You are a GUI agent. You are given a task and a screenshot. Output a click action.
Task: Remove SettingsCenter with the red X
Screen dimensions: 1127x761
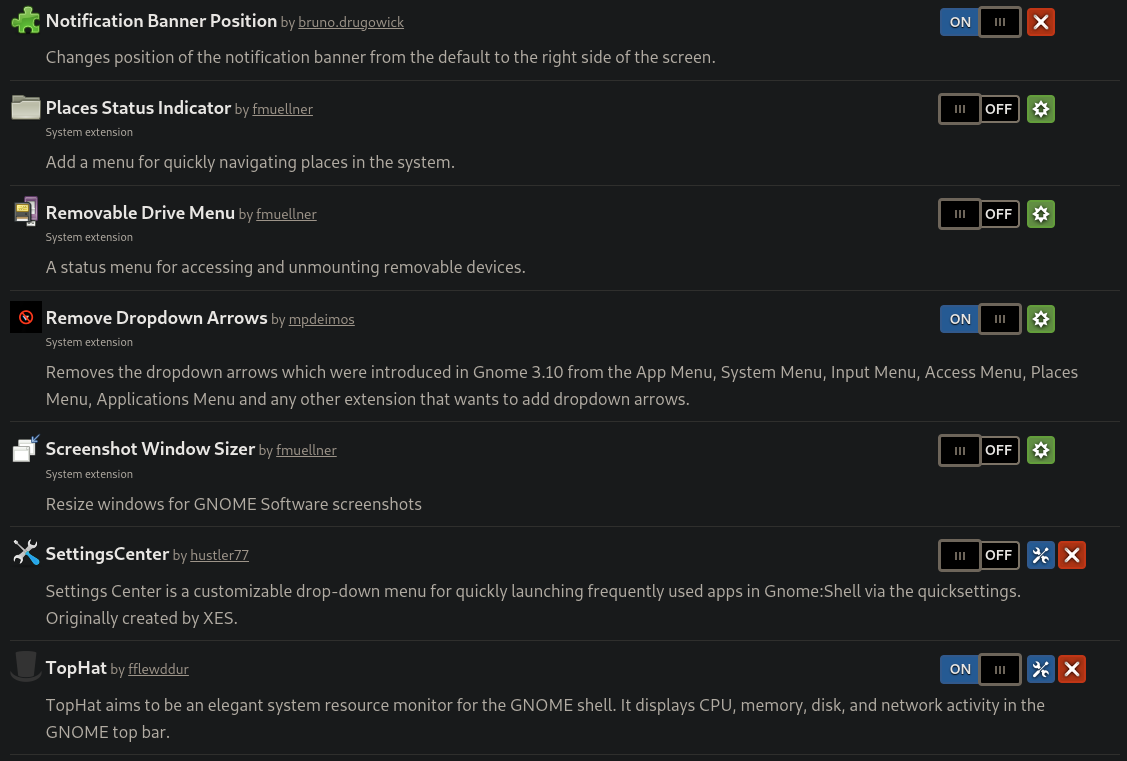coord(1072,555)
